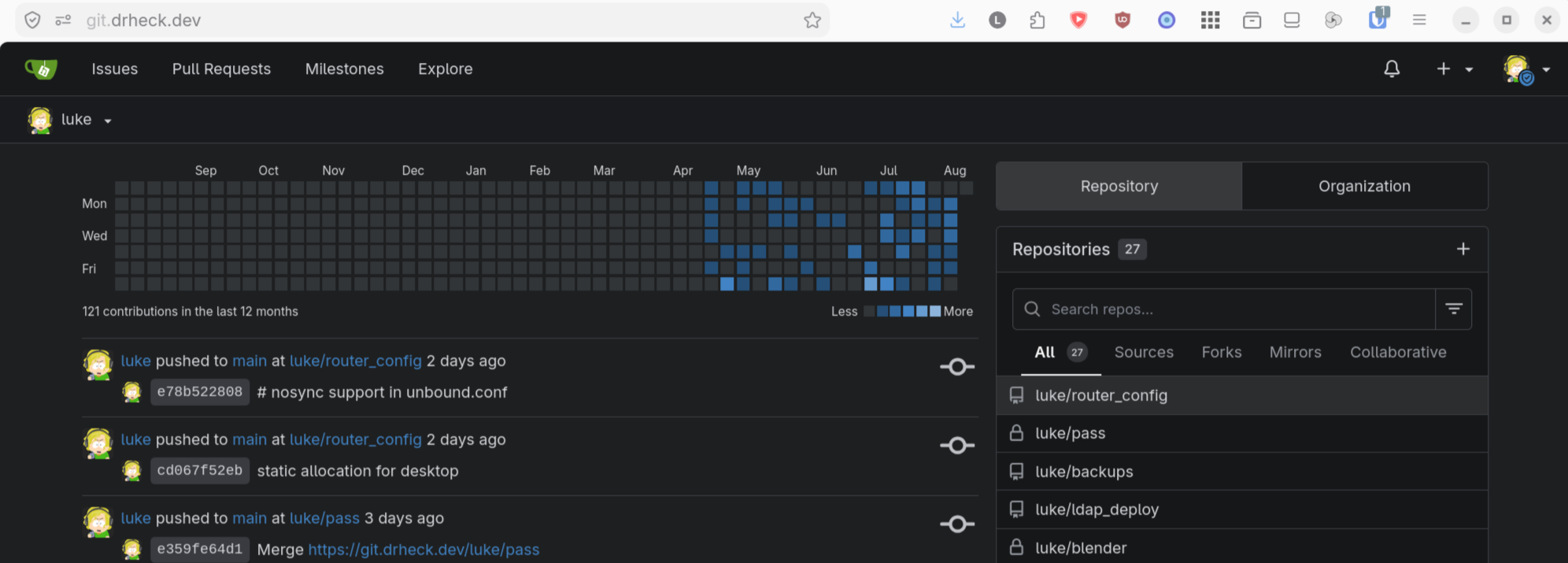Open site permissions icon in address bar

click(x=63, y=20)
